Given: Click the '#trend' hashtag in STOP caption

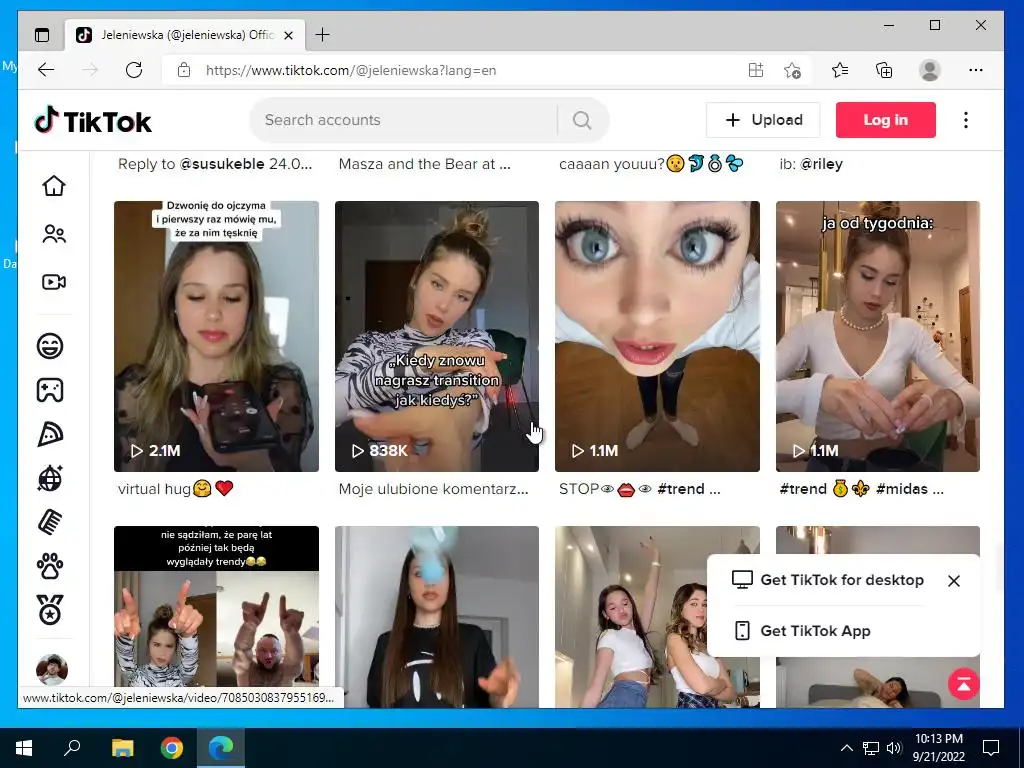Looking at the screenshot, I should 680,489.
